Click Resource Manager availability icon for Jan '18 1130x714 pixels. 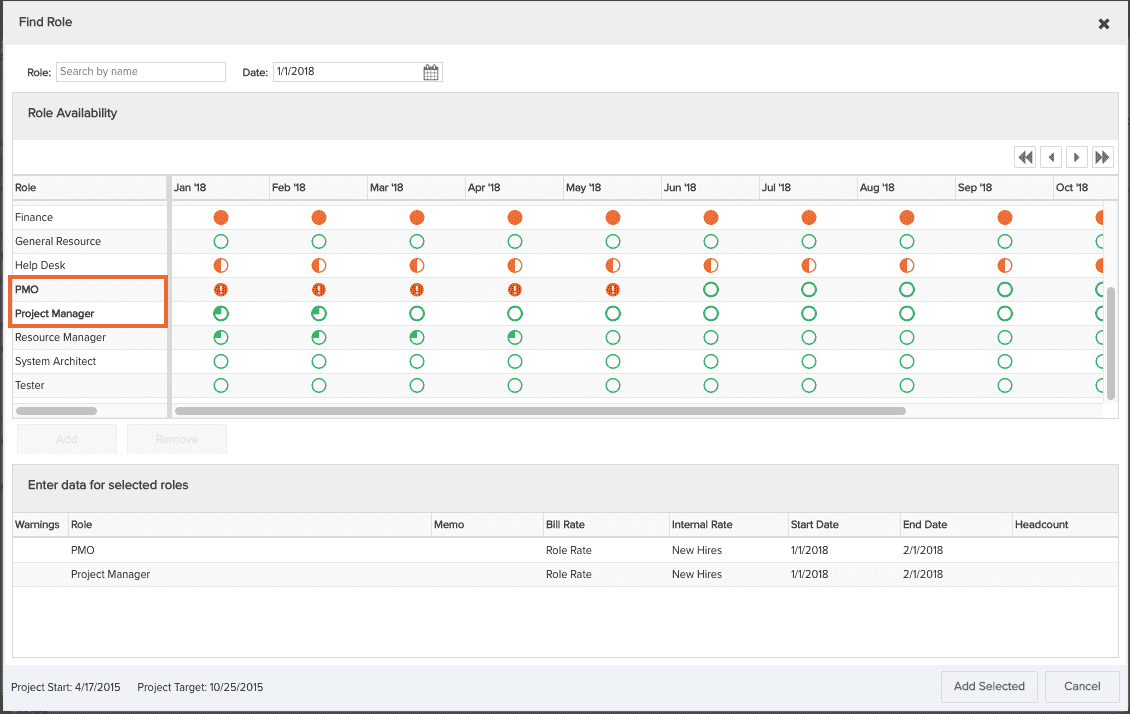click(x=221, y=337)
